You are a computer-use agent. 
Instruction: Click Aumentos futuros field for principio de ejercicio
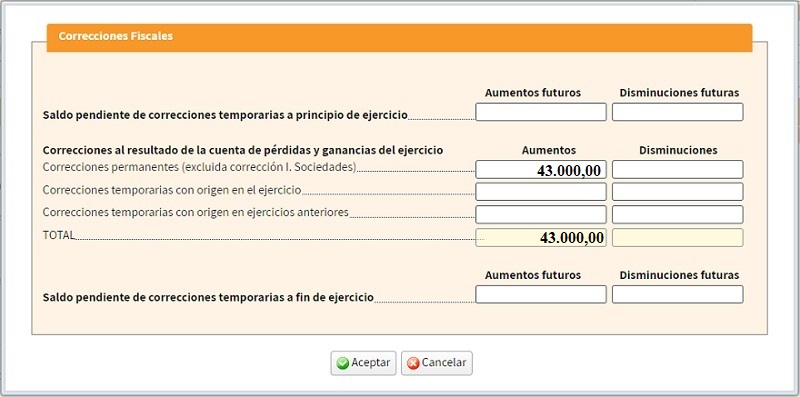click(x=541, y=112)
